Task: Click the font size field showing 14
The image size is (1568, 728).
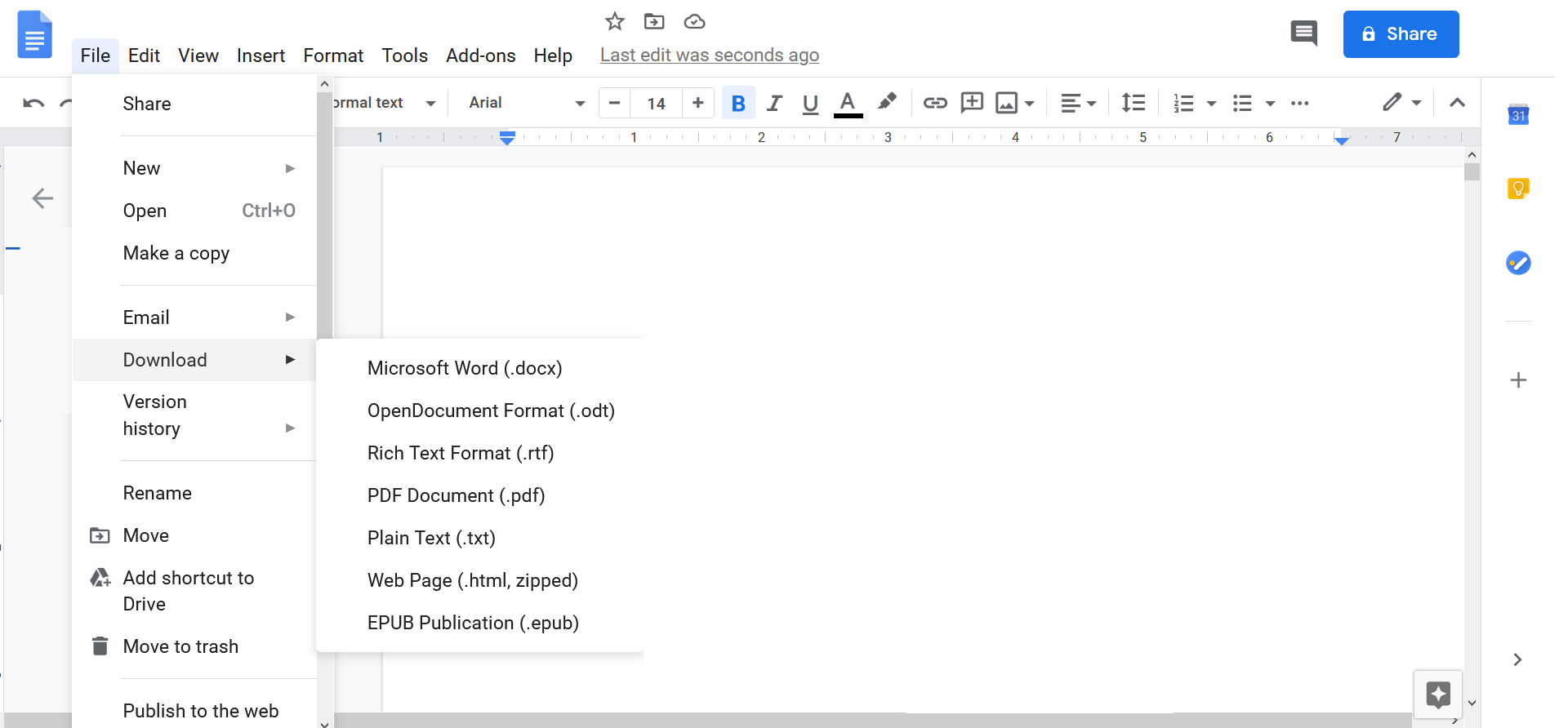Action: (x=656, y=103)
